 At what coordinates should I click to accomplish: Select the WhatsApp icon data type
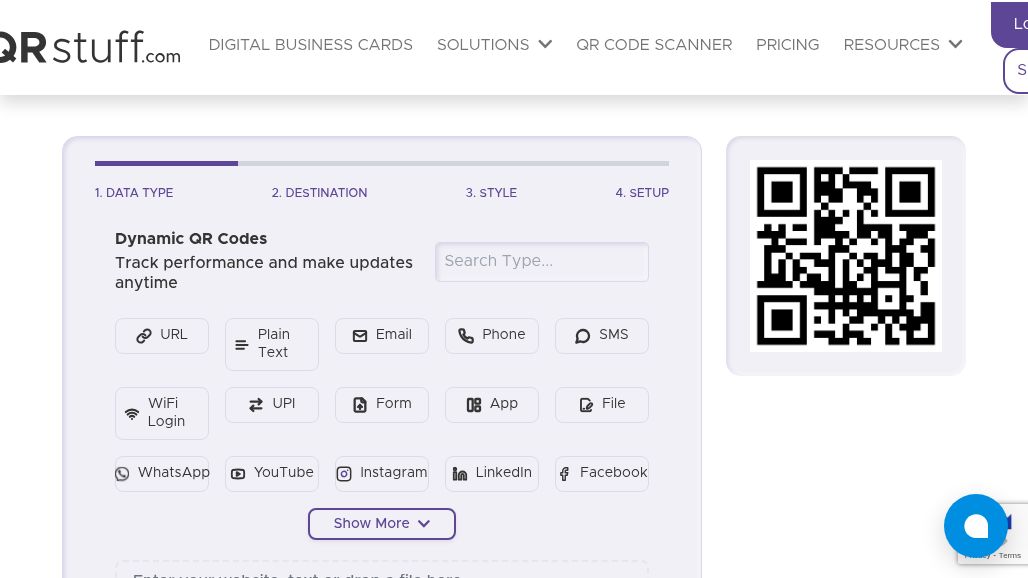coord(122,474)
